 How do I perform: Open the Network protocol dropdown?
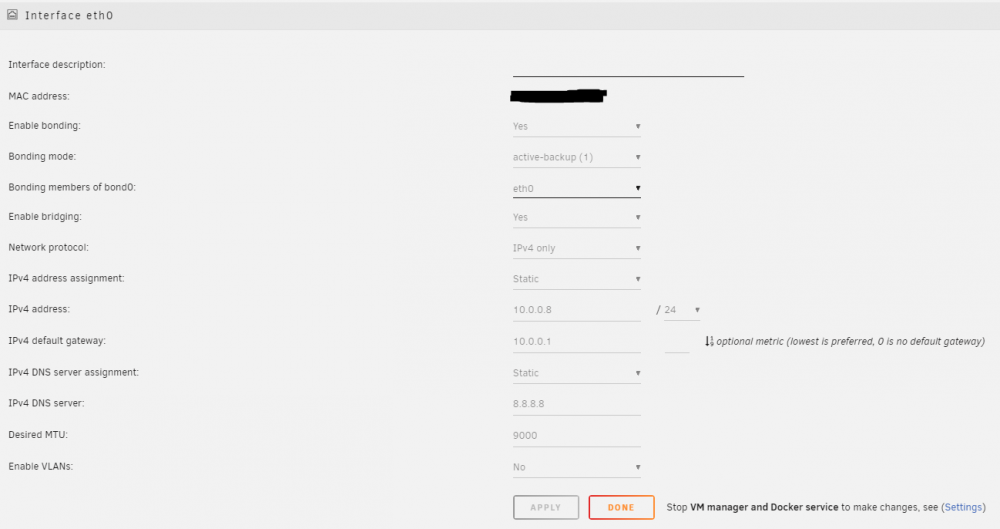(x=577, y=248)
